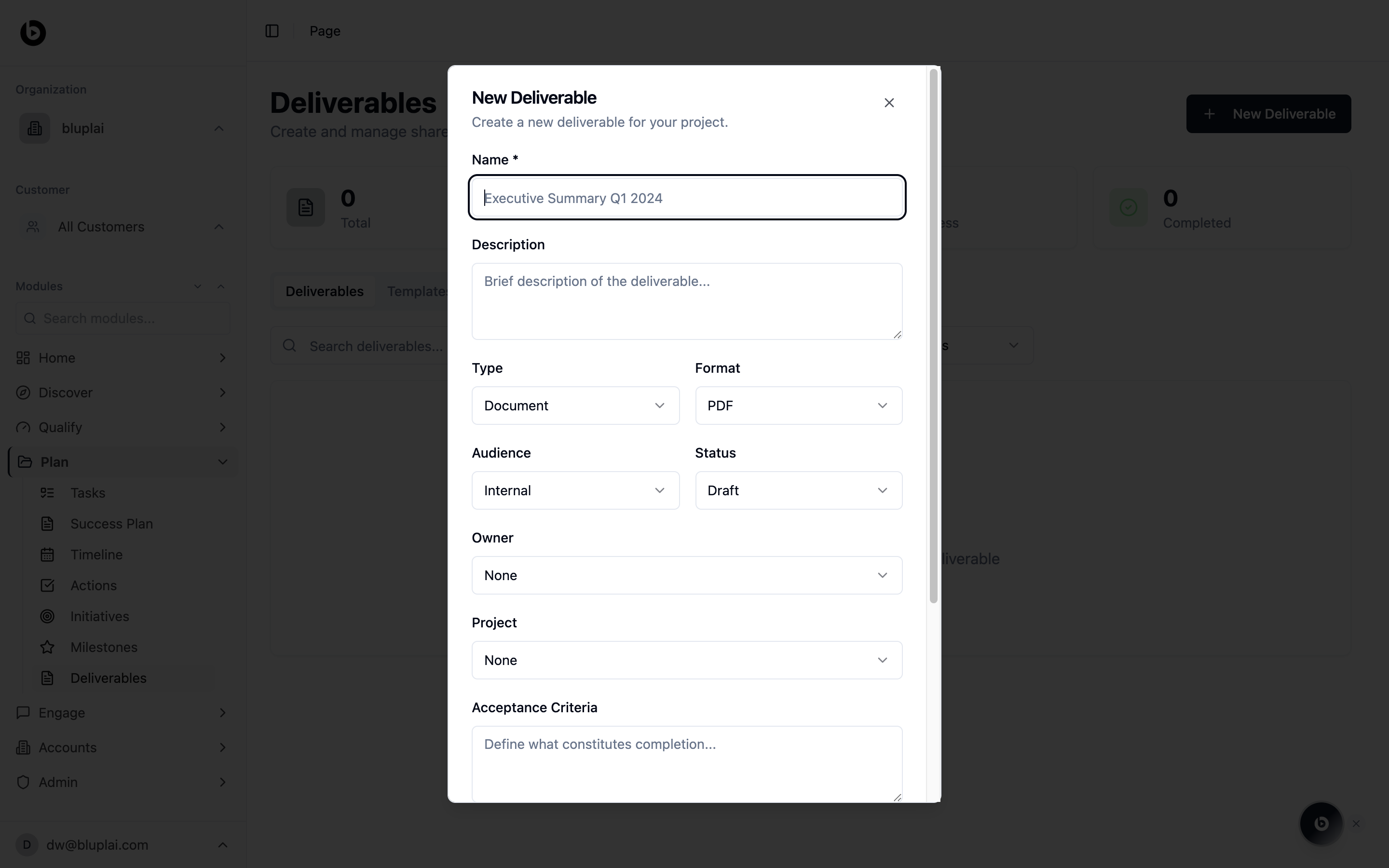Open the floating bluplai assistant bubble
This screenshot has height=868, width=1389.
(x=1321, y=823)
